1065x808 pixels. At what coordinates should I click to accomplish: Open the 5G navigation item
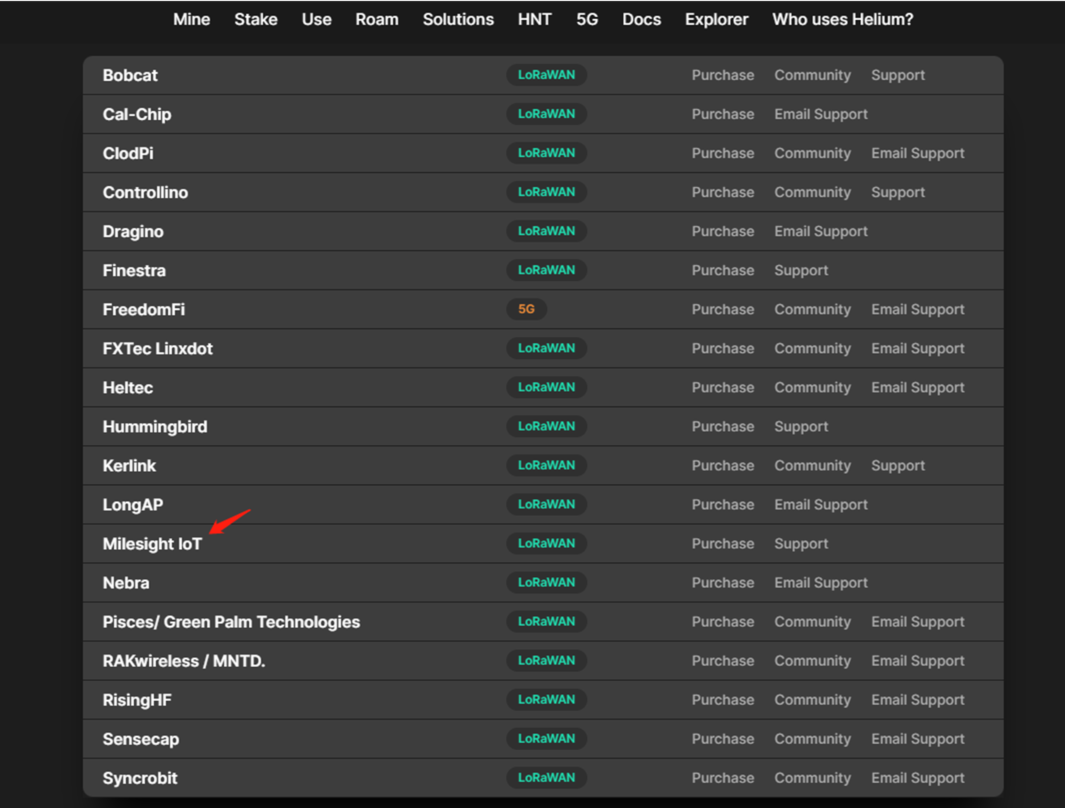[x=588, y=20]
